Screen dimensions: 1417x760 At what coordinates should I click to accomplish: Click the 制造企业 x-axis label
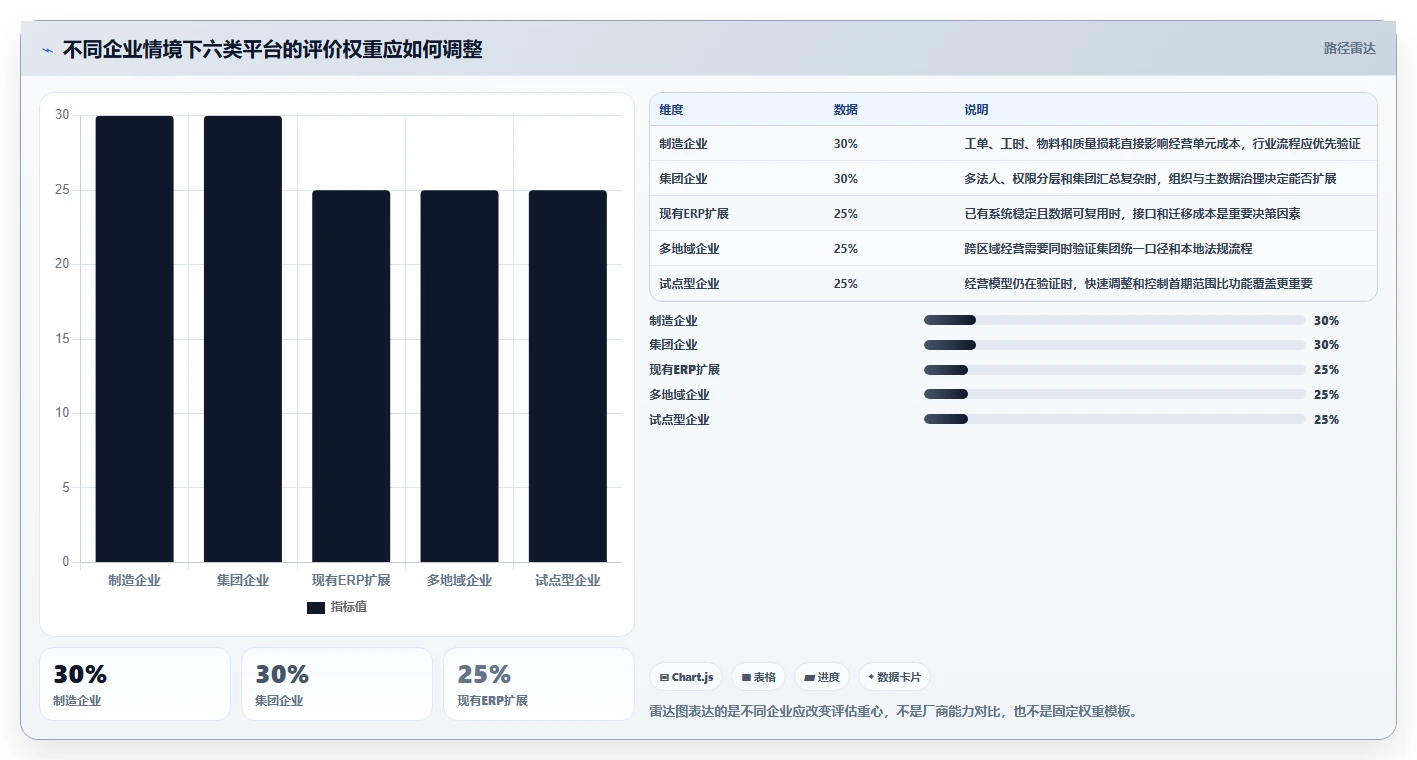click(x=134, y=580)
